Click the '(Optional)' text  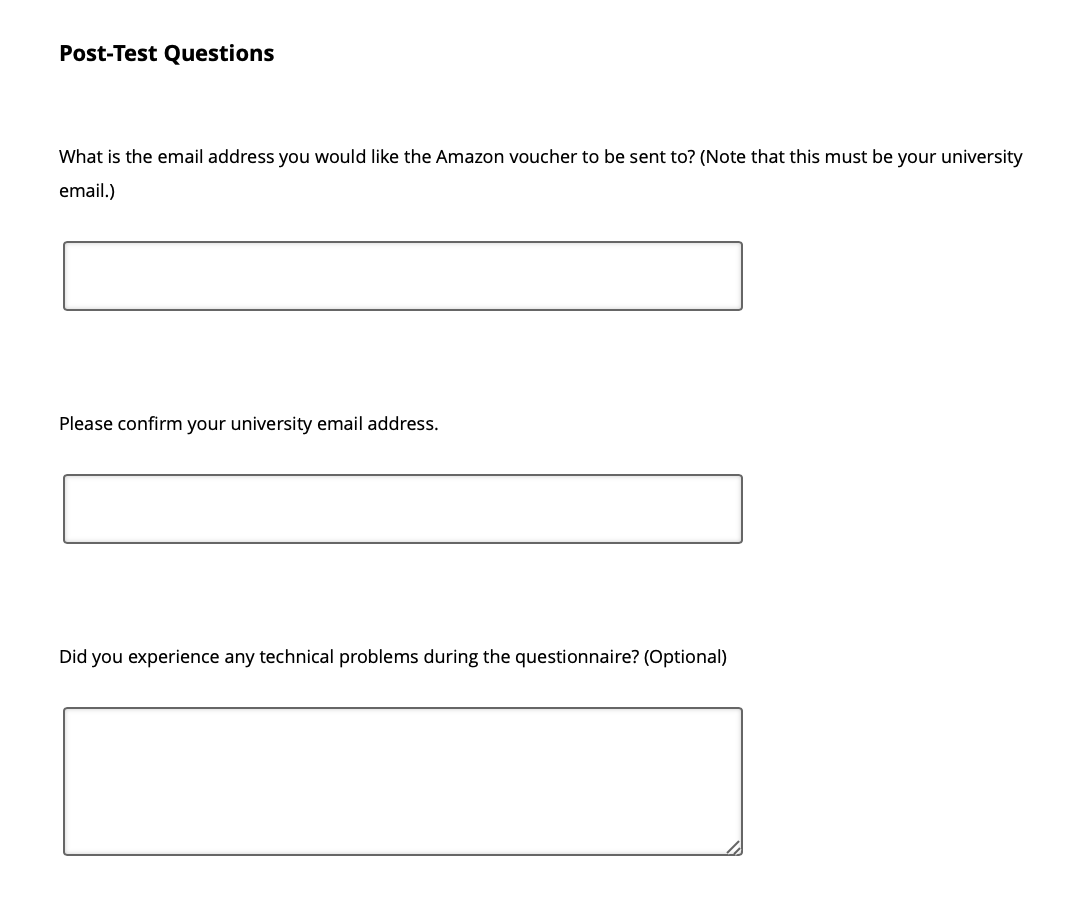tap(686, 657)
